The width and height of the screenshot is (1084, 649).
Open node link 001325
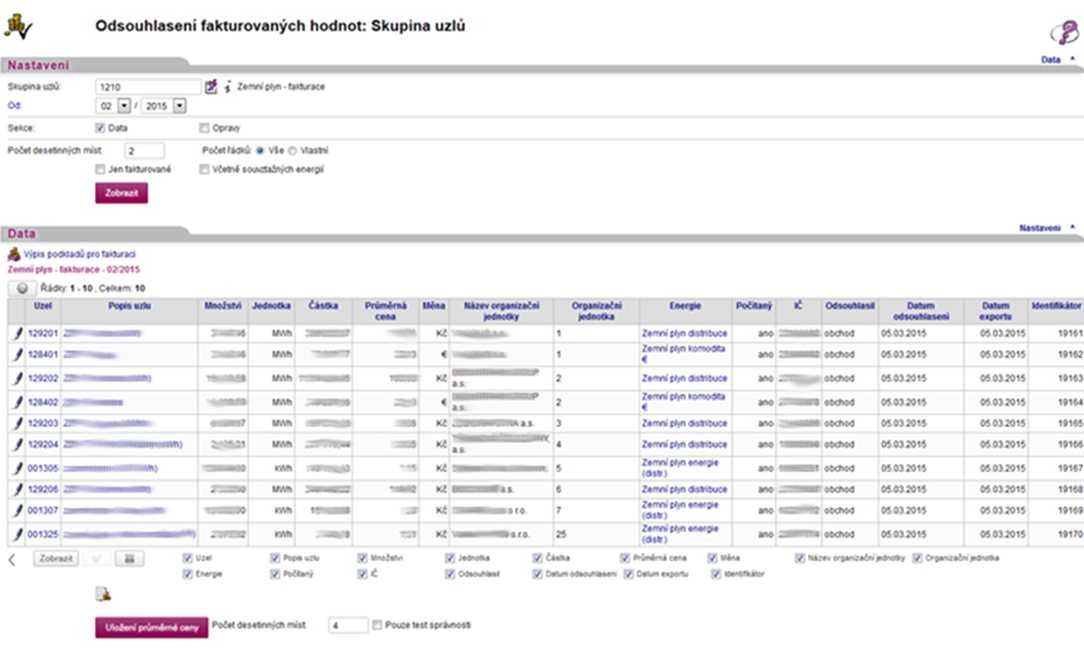point(43,534)
